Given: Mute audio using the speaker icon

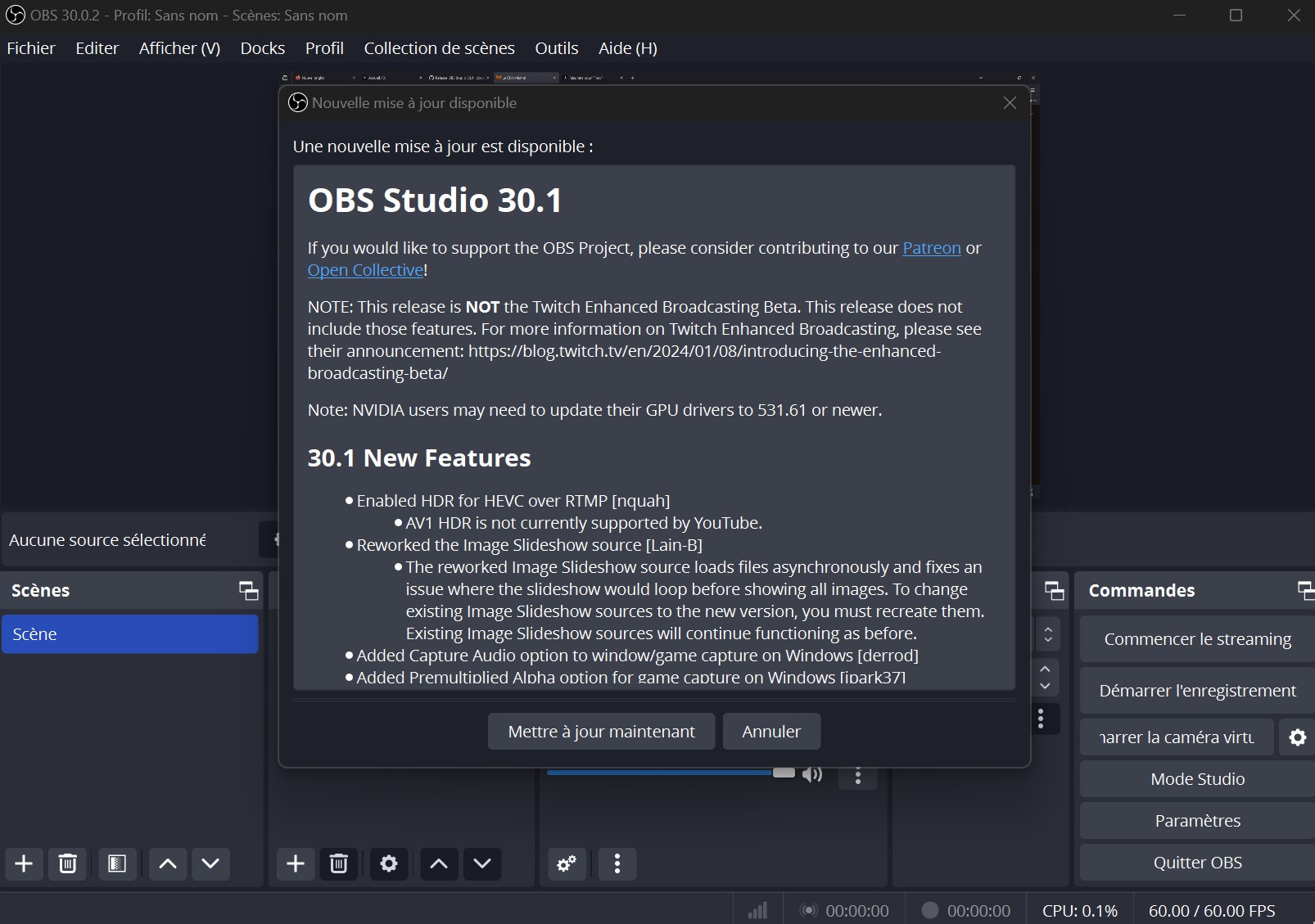Looking at the screenshot, I should coord(812,774).
